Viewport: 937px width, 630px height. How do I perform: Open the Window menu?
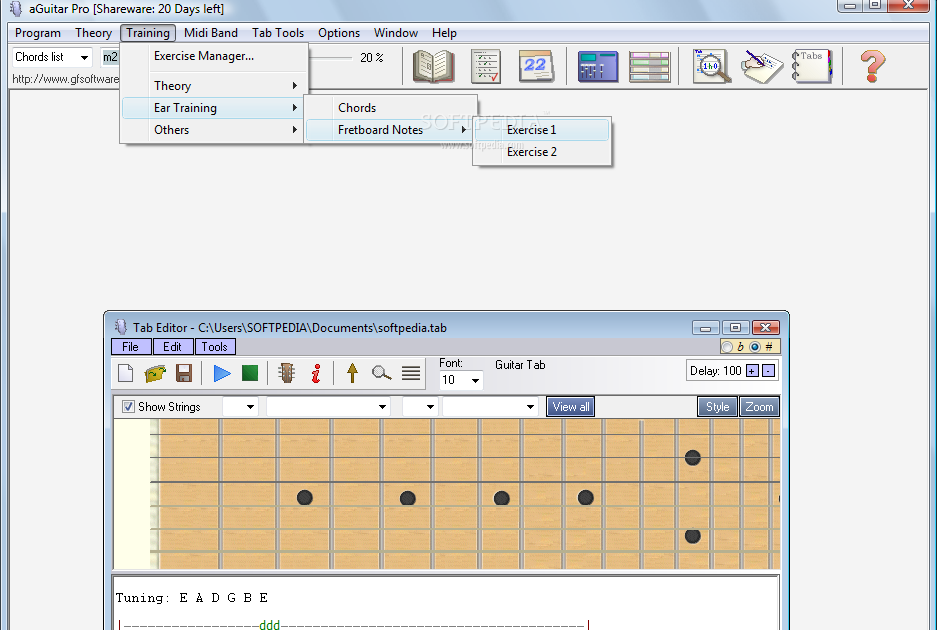(396, 33)
